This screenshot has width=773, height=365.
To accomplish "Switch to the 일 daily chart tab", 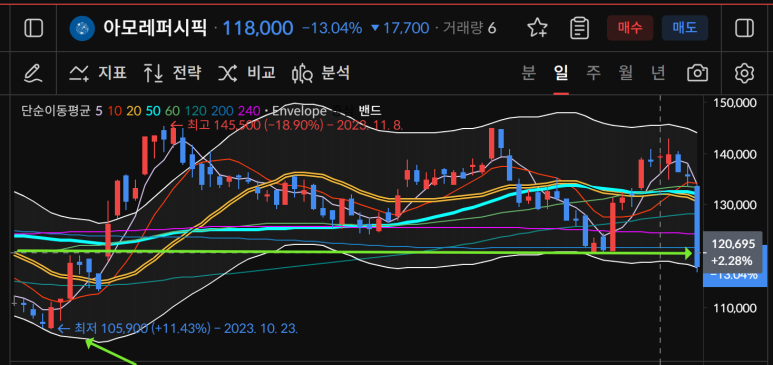I will [x=561, y=73].
